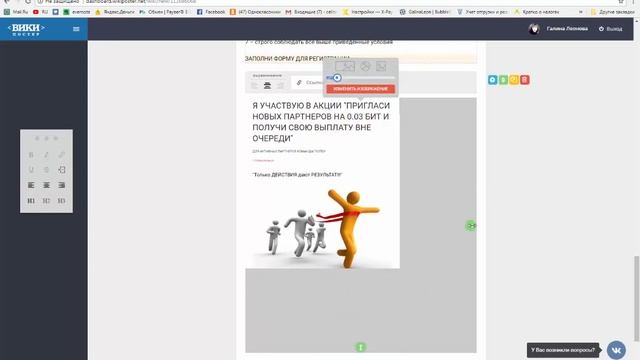Align text center in floating panel

[x=46, y=185]
